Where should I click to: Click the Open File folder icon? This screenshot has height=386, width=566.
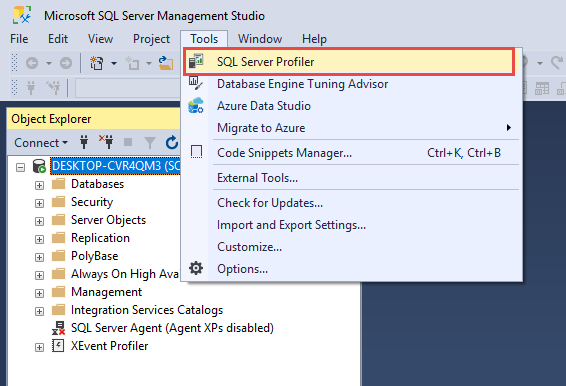(x=166, y=63)
